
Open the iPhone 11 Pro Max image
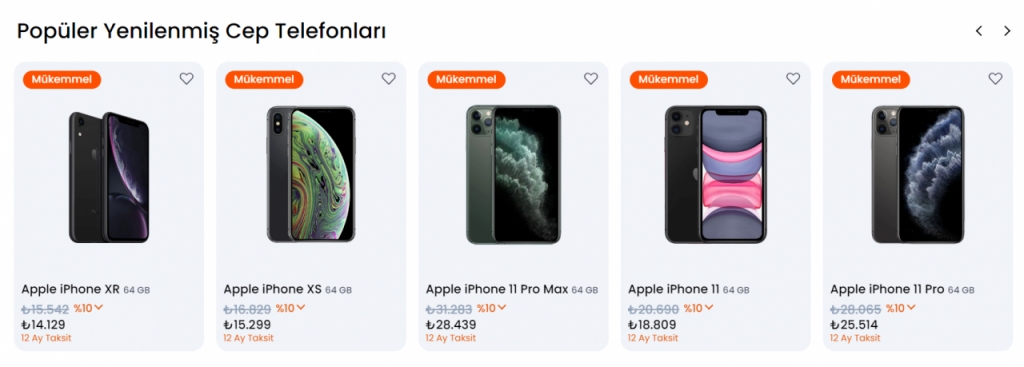(x=513, y=174)
